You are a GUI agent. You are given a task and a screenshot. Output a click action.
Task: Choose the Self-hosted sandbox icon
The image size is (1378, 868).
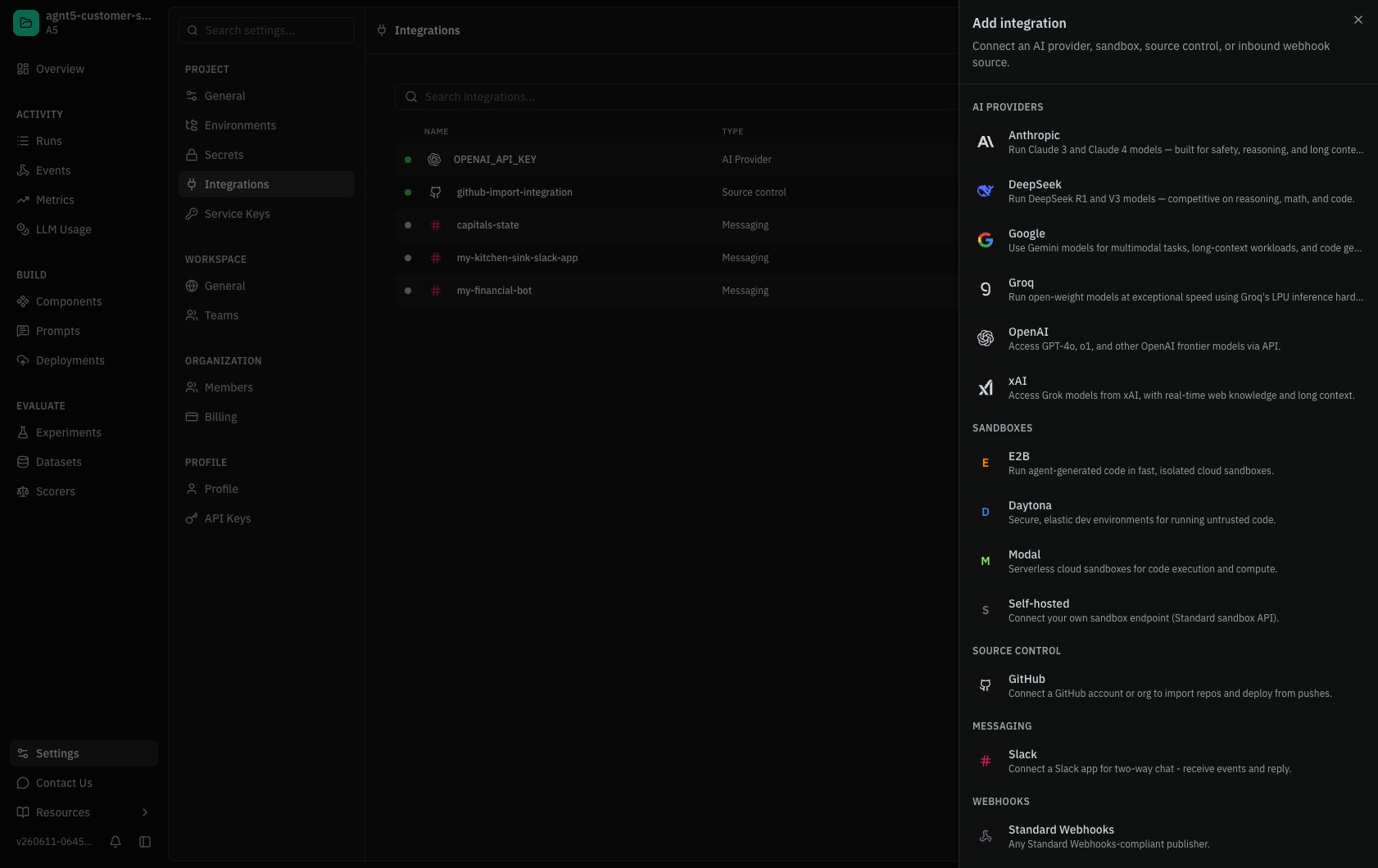(x=986, y=610)
